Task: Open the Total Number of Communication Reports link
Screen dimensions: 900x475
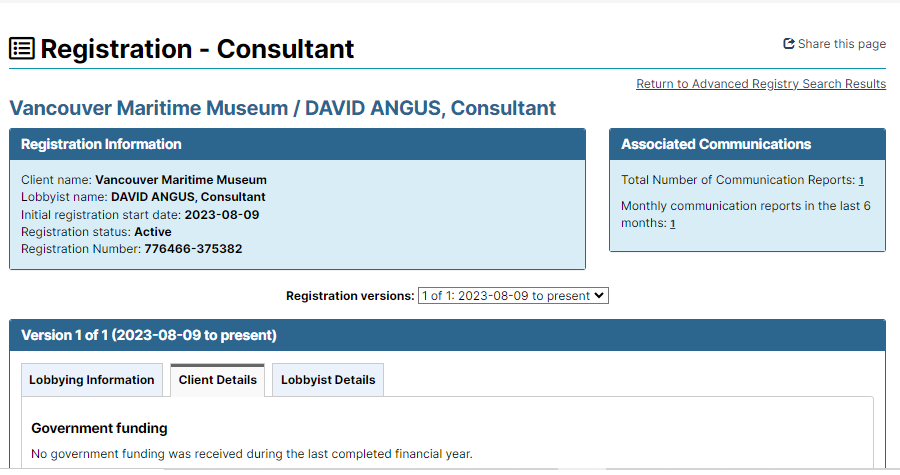Action: coord(861,181)
